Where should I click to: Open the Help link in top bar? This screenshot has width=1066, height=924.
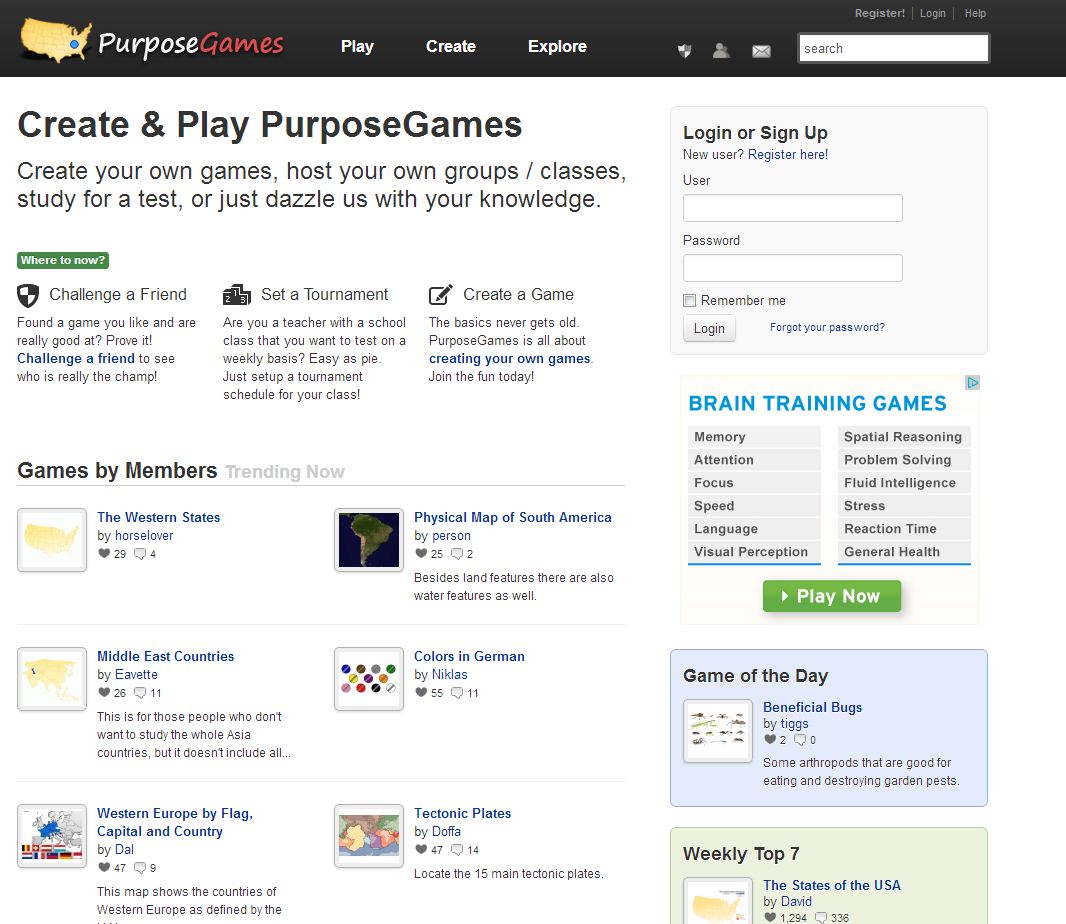click(975, 13)
